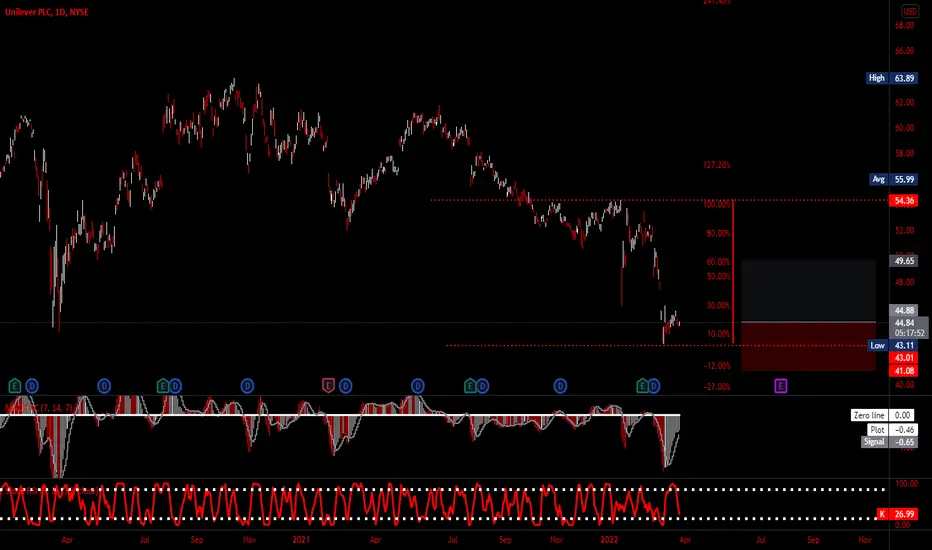The width and height of the screenshot is (932, 550).
Task: Click the 66.00 price axis label
Action: (x=904, y=51)
